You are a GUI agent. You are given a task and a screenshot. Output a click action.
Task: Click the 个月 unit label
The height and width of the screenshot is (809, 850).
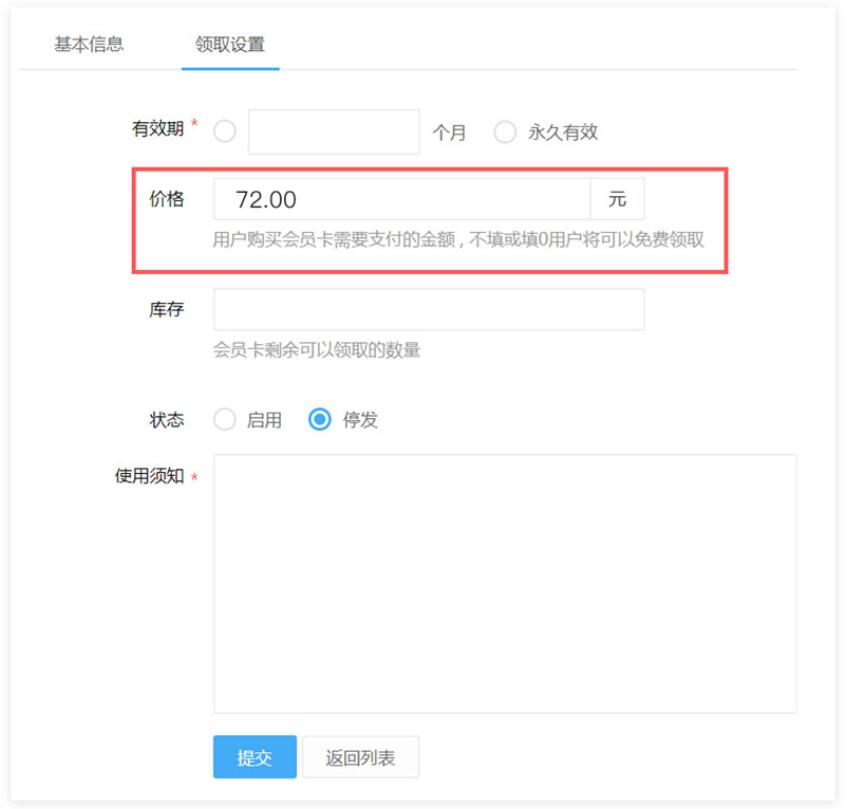tap(449, 132)
